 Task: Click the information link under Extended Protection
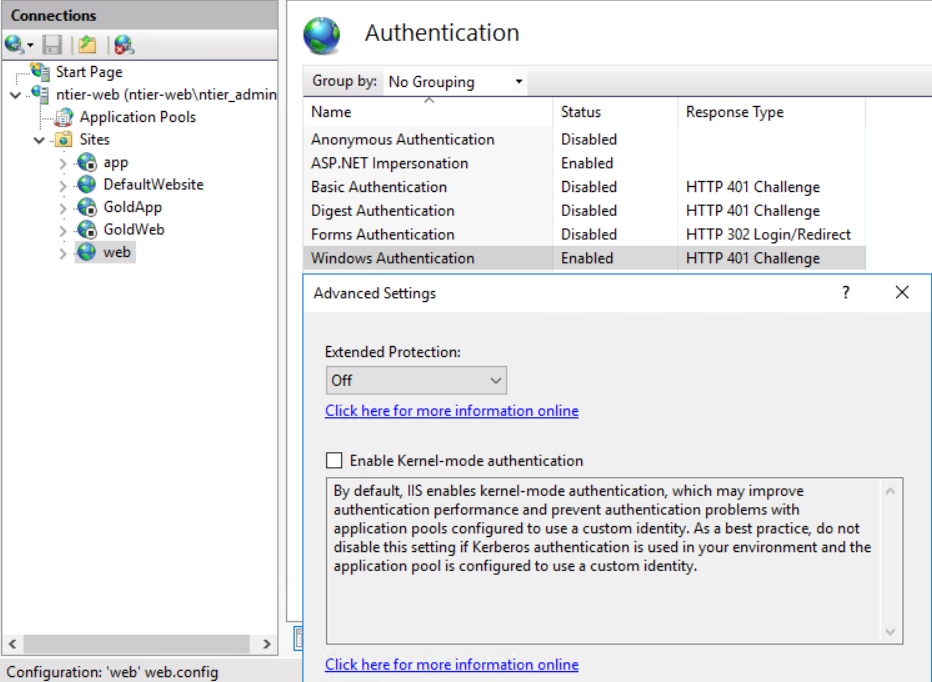[451, 411]
